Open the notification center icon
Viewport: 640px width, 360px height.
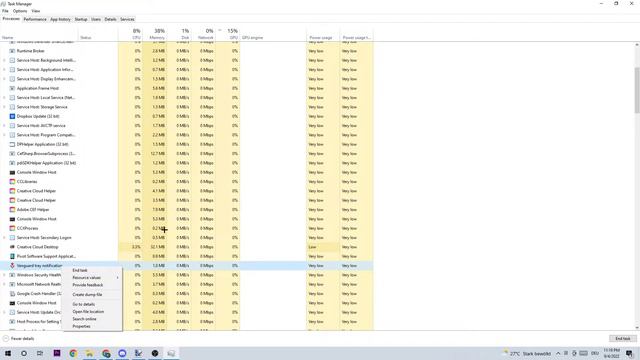tap(630, 353)
